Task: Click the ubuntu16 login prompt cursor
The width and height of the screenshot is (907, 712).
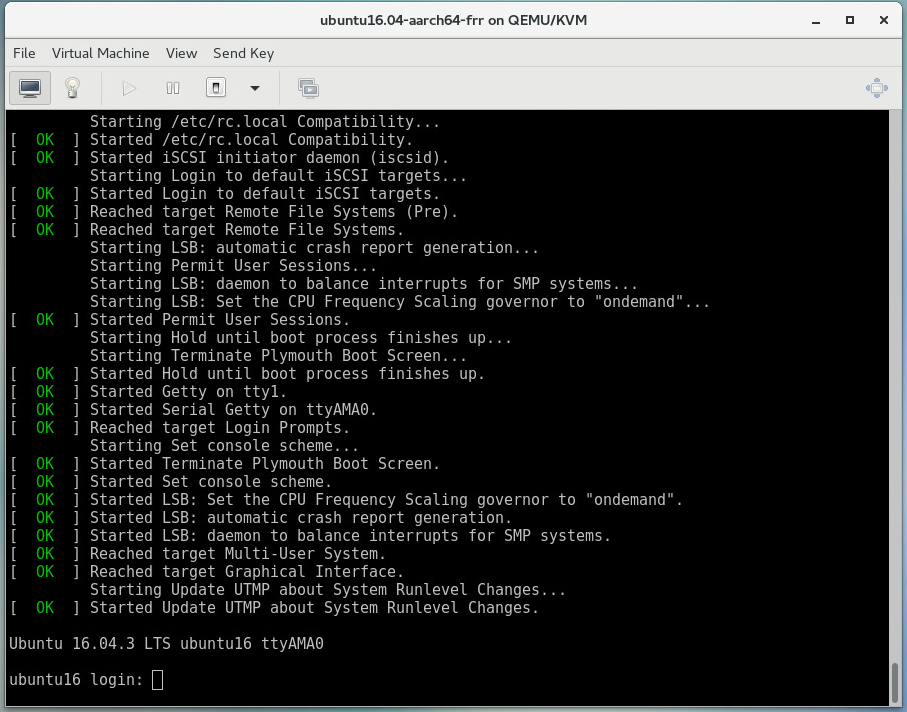Action: pyautogui.click(x=157, y=679)
